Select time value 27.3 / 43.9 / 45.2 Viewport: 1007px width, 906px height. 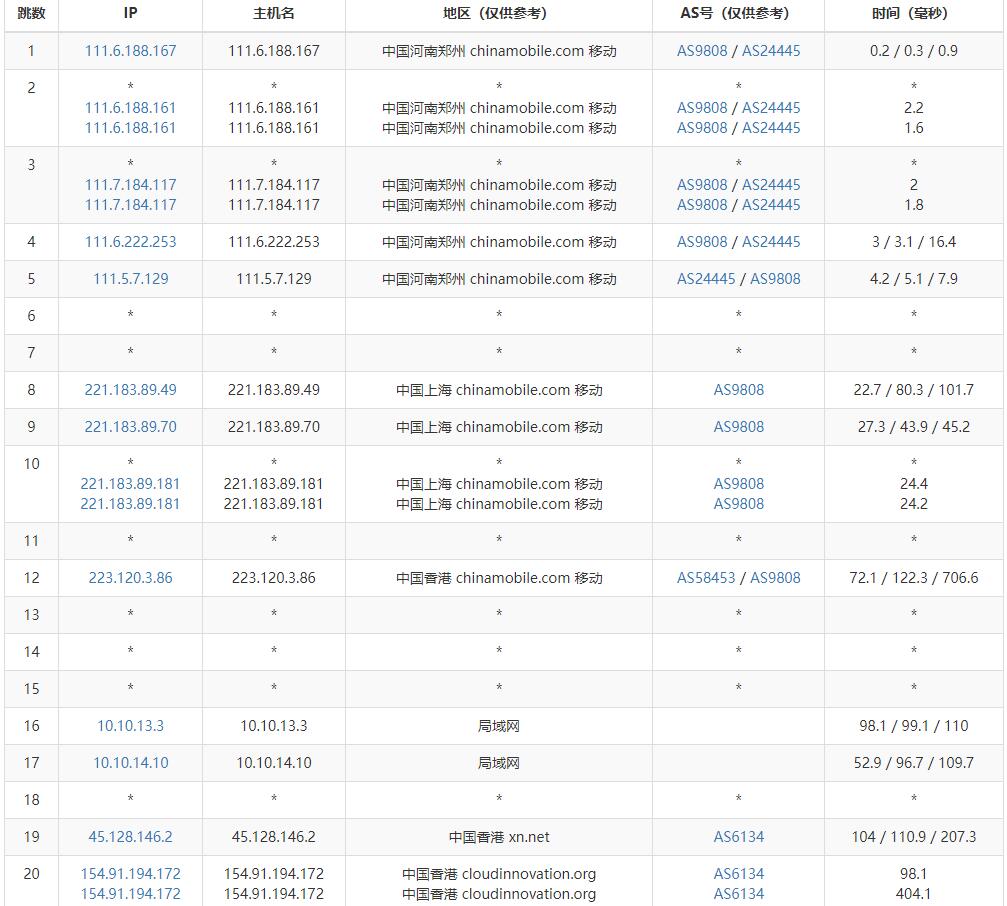click(x=914, y=427)
